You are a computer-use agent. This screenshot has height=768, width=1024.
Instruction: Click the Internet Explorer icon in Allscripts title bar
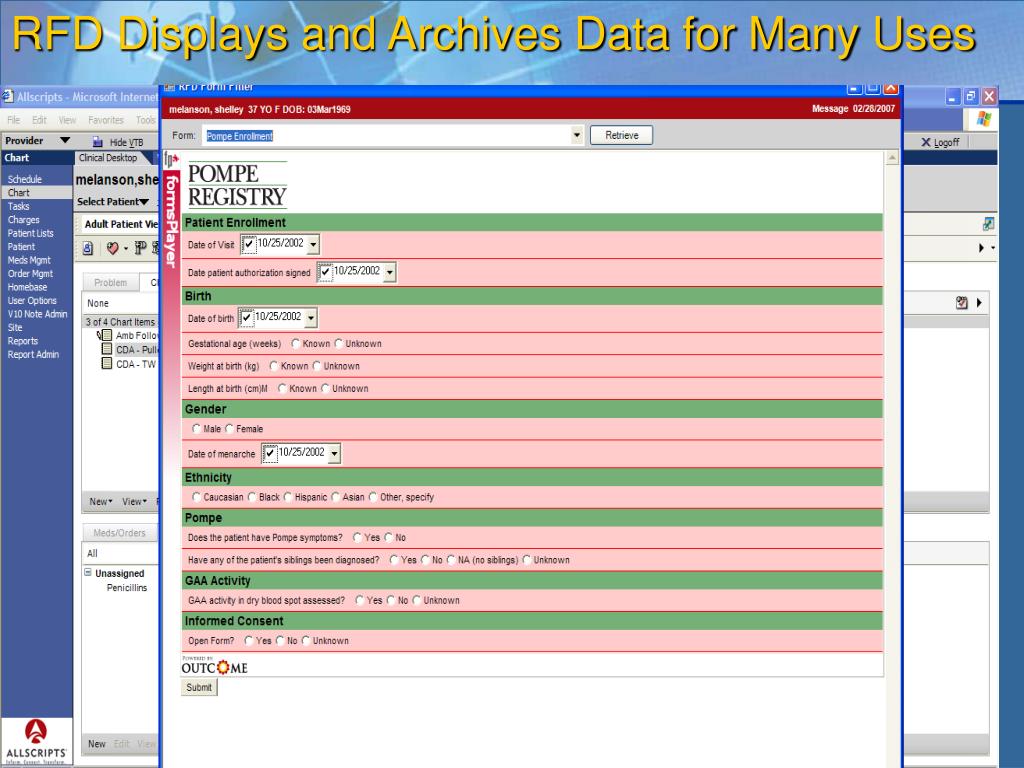point(8,97)
